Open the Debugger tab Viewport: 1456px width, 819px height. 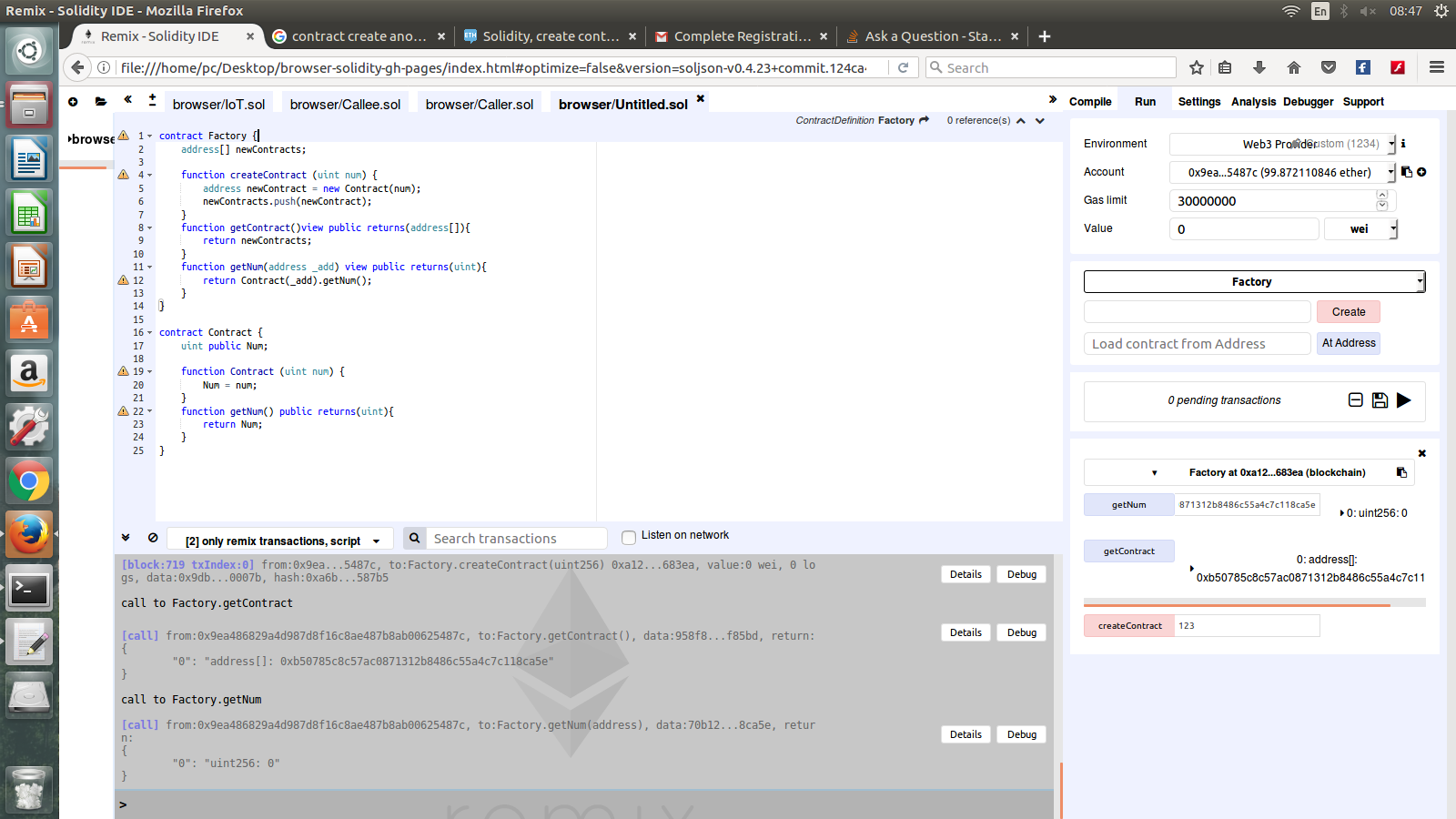point(1308,102)
